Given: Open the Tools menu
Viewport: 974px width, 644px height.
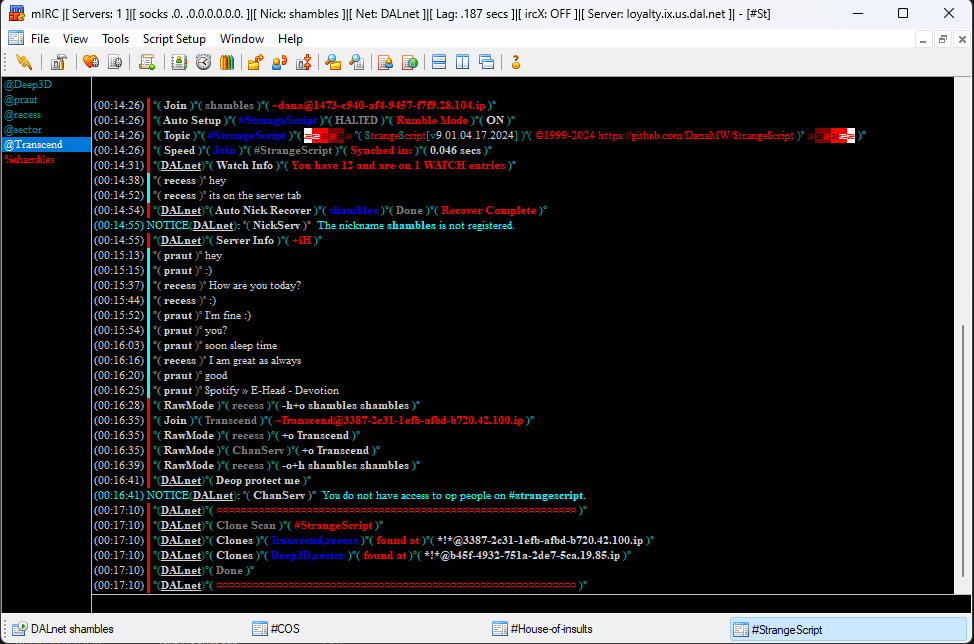Looking at the screenshot, I should (116, 39).
